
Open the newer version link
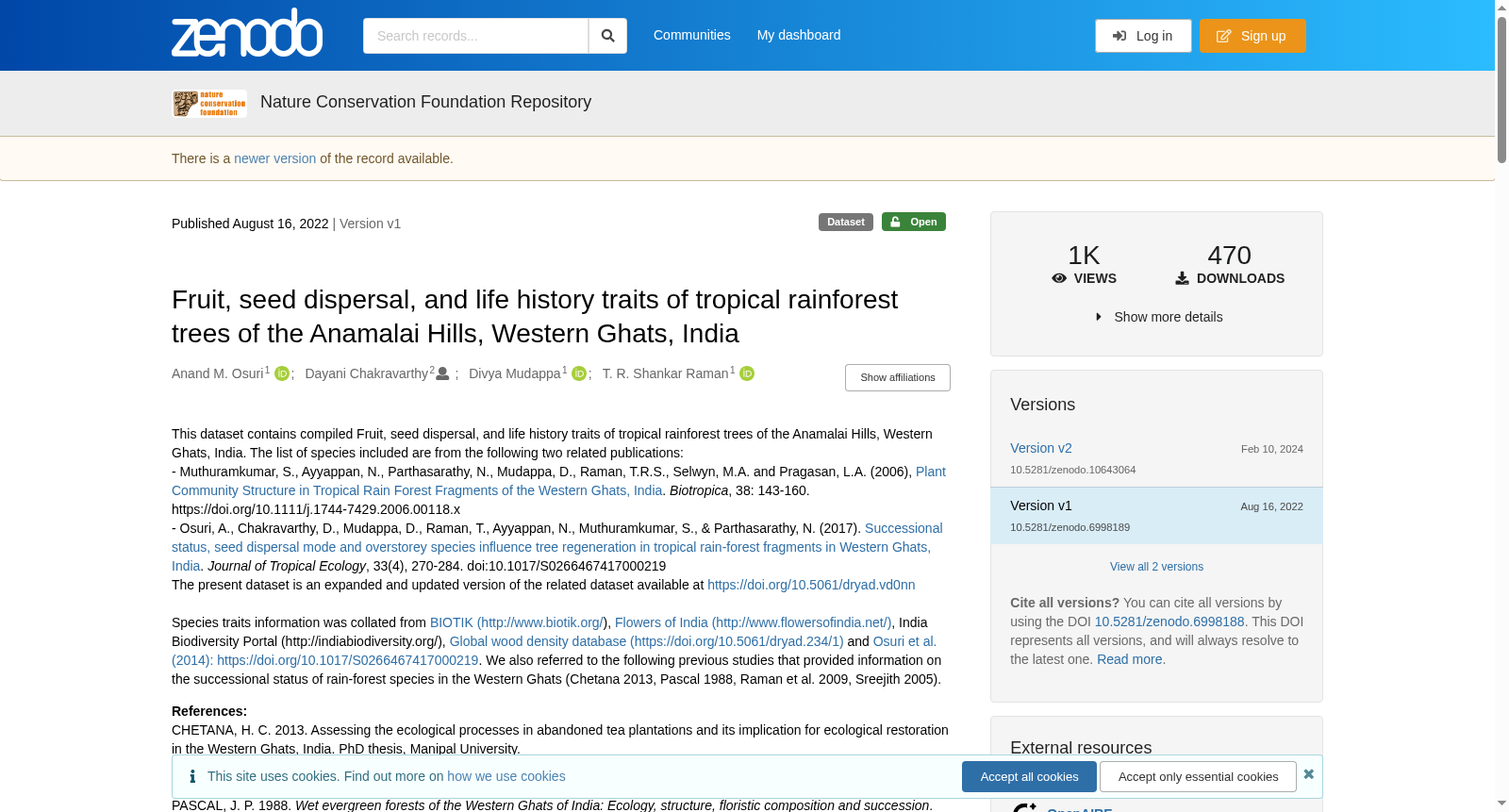[275, 158]
